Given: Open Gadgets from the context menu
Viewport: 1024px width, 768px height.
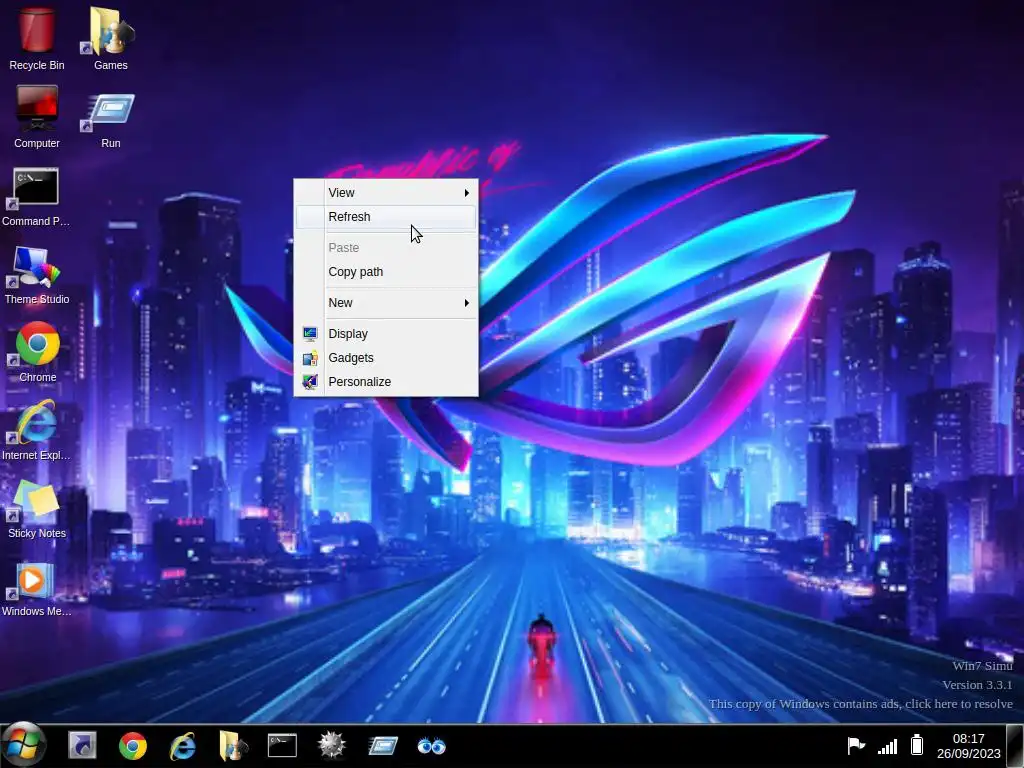Looking at the screenshot, I should pos(386,358).
